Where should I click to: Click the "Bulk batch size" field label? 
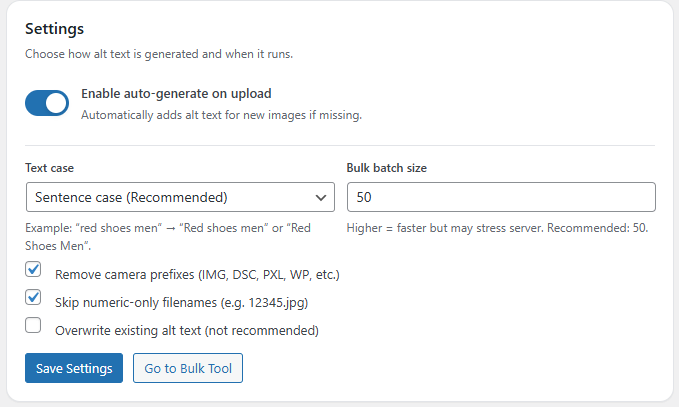coord(387,168)
